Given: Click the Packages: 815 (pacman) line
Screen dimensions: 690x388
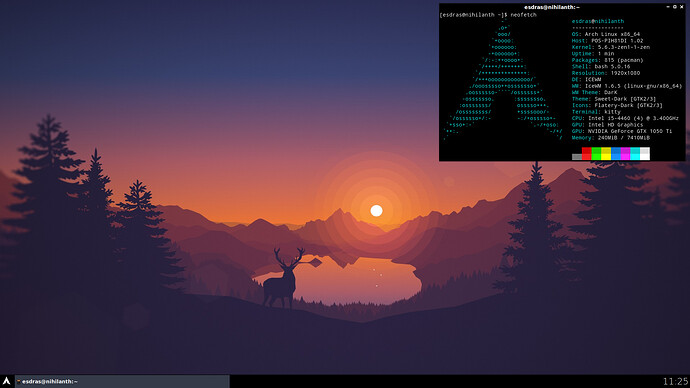Looking at the screenshot, I should pyautogui.click(x=607, y=60).
